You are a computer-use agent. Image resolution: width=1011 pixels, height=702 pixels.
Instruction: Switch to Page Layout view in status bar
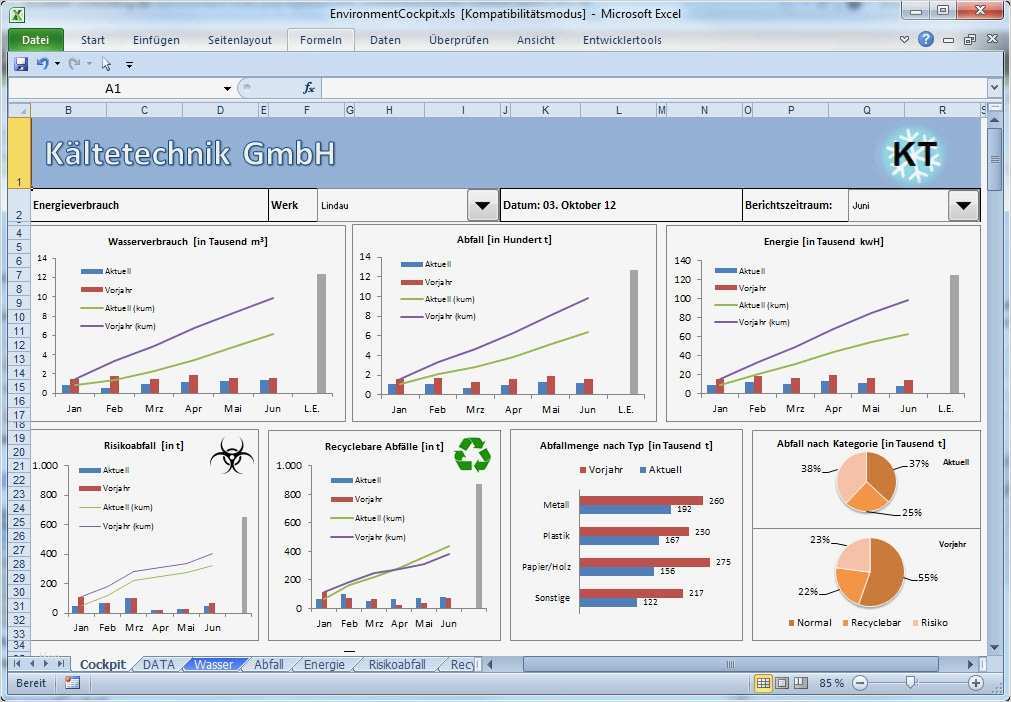(781, 683)
